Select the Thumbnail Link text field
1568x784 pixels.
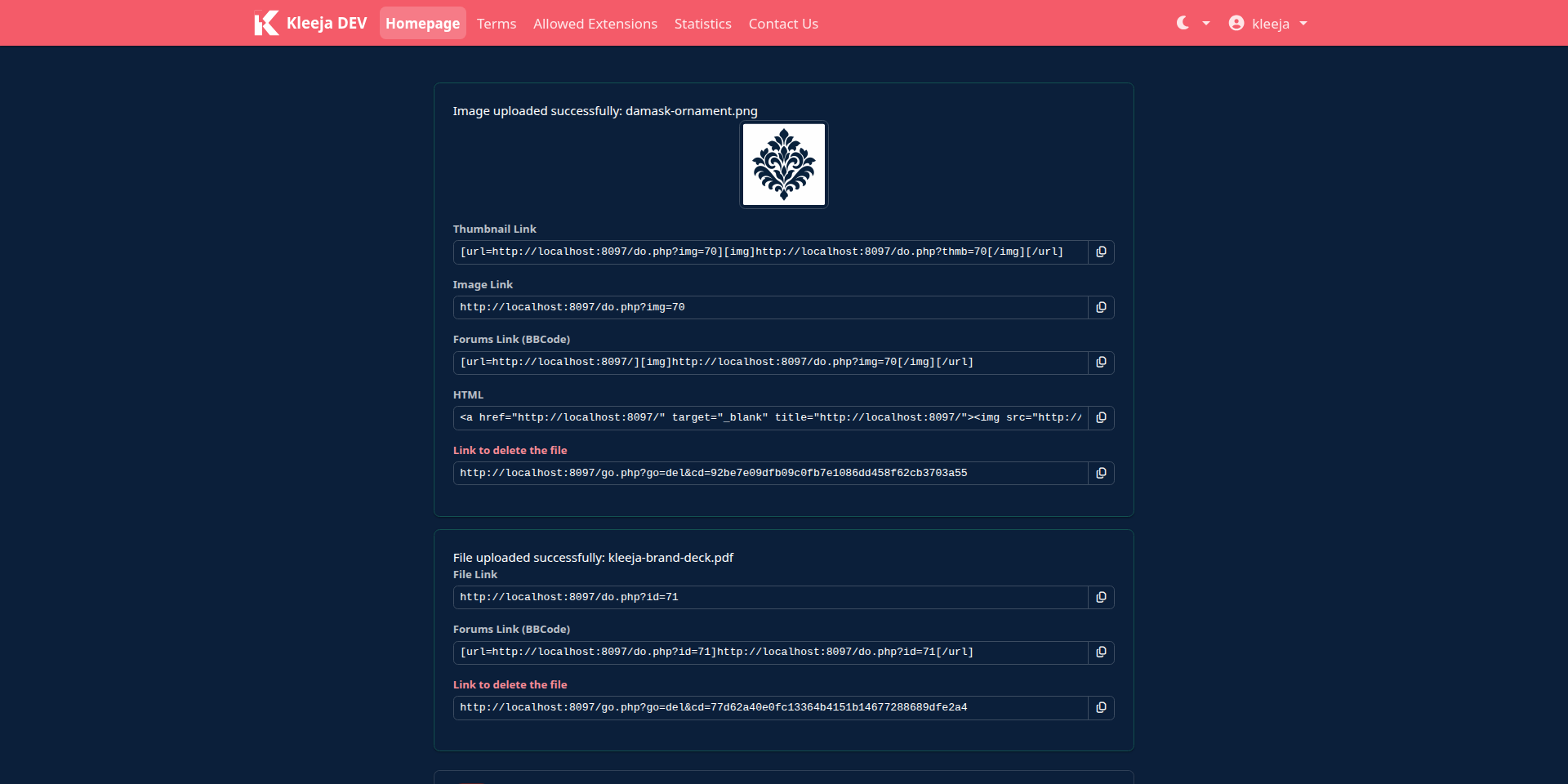point(770,252)
